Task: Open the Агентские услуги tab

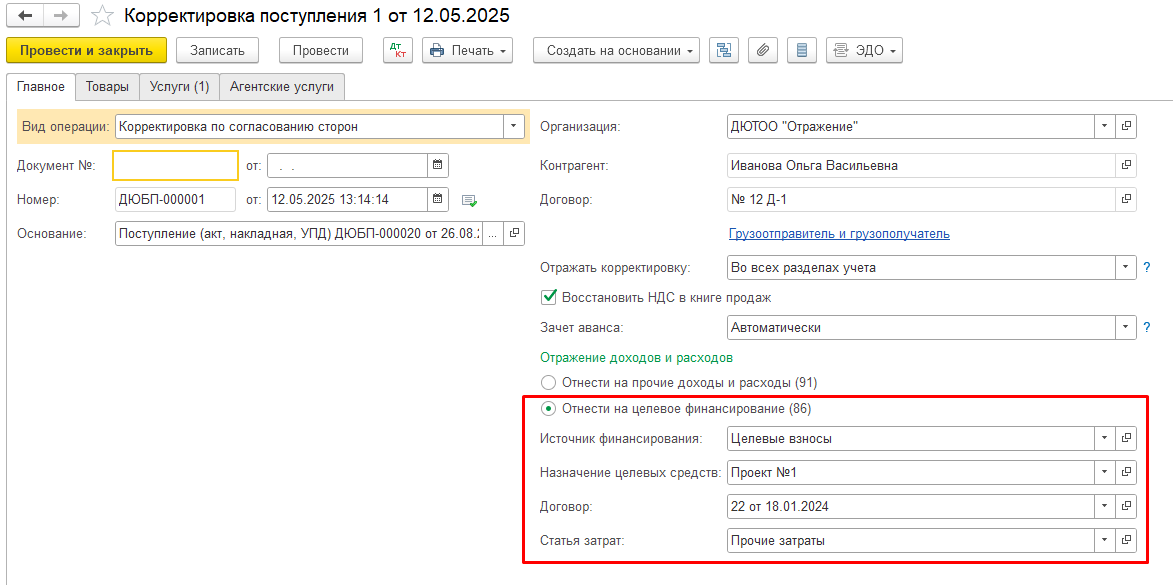Action: click(282, 87)
